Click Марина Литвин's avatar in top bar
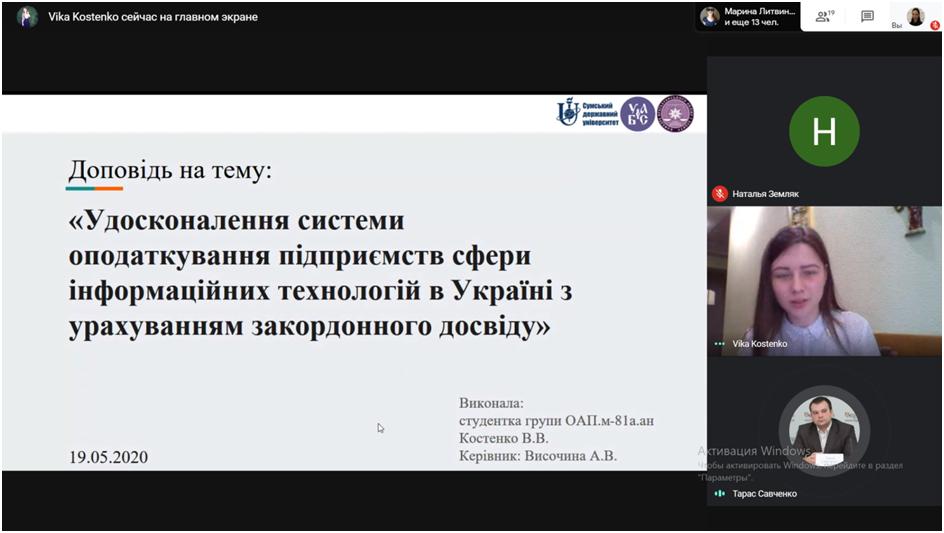944x533 pixels. [710, 16]
